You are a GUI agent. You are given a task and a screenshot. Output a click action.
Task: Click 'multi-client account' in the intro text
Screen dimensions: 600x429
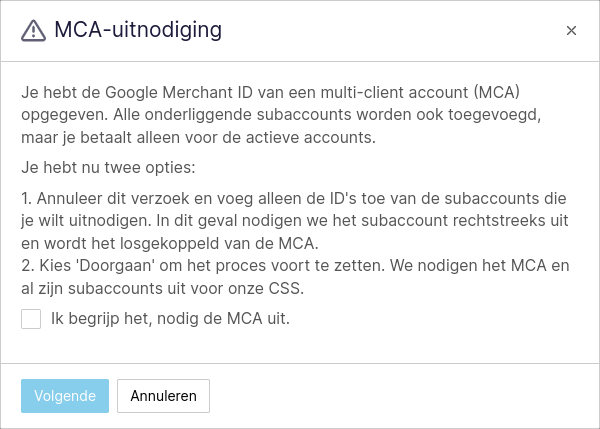point(394,92)
